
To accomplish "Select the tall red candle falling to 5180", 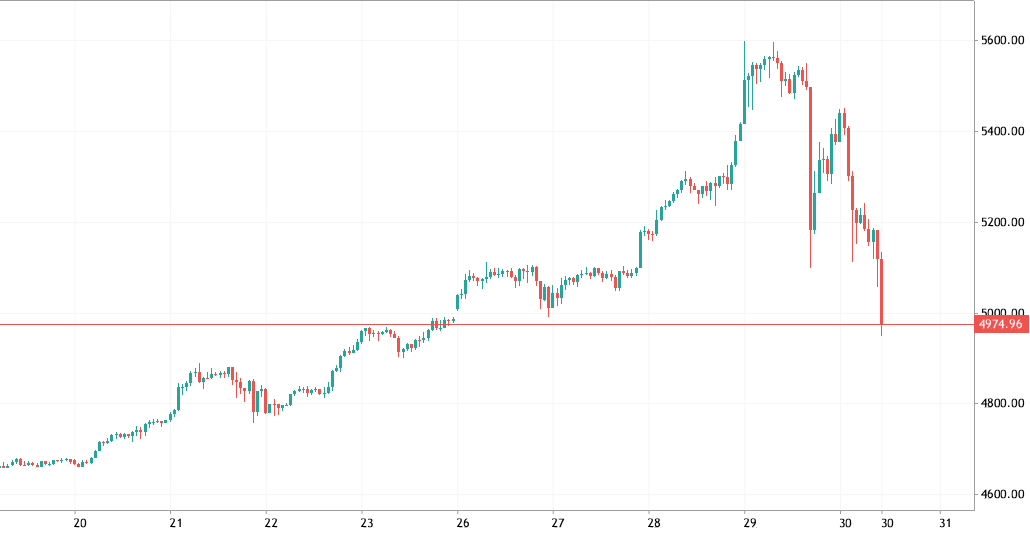I will pyautogui.click(x=810, y=160).
